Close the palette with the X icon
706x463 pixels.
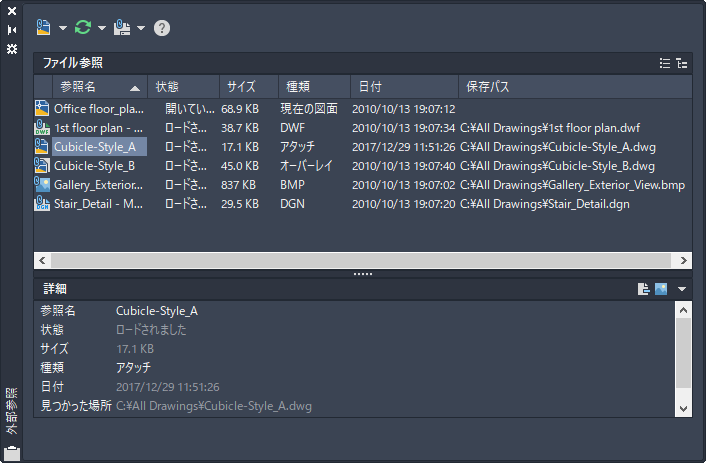click(12, 11)
